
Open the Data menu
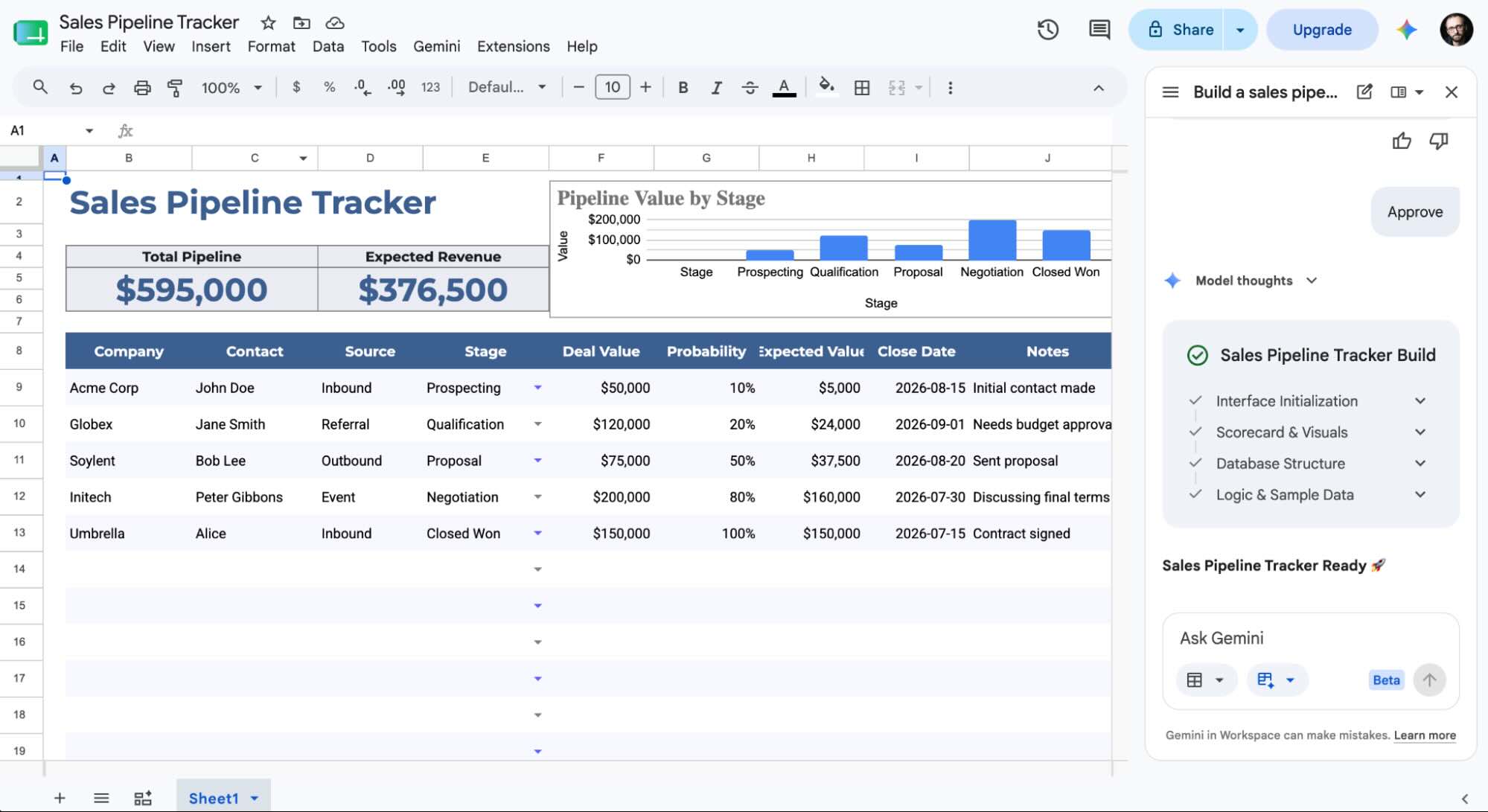click(x=328, y=46)
